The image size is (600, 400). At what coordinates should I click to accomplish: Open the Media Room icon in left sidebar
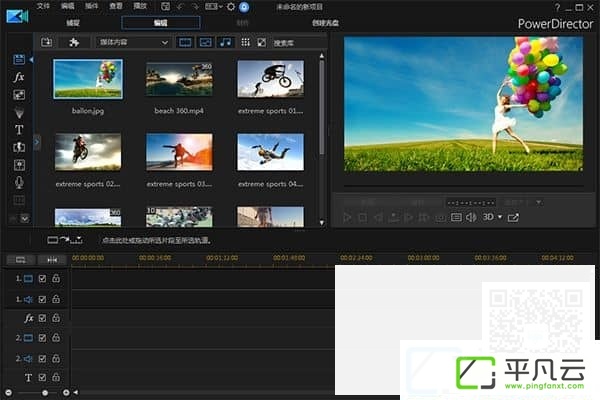(19, 59)
